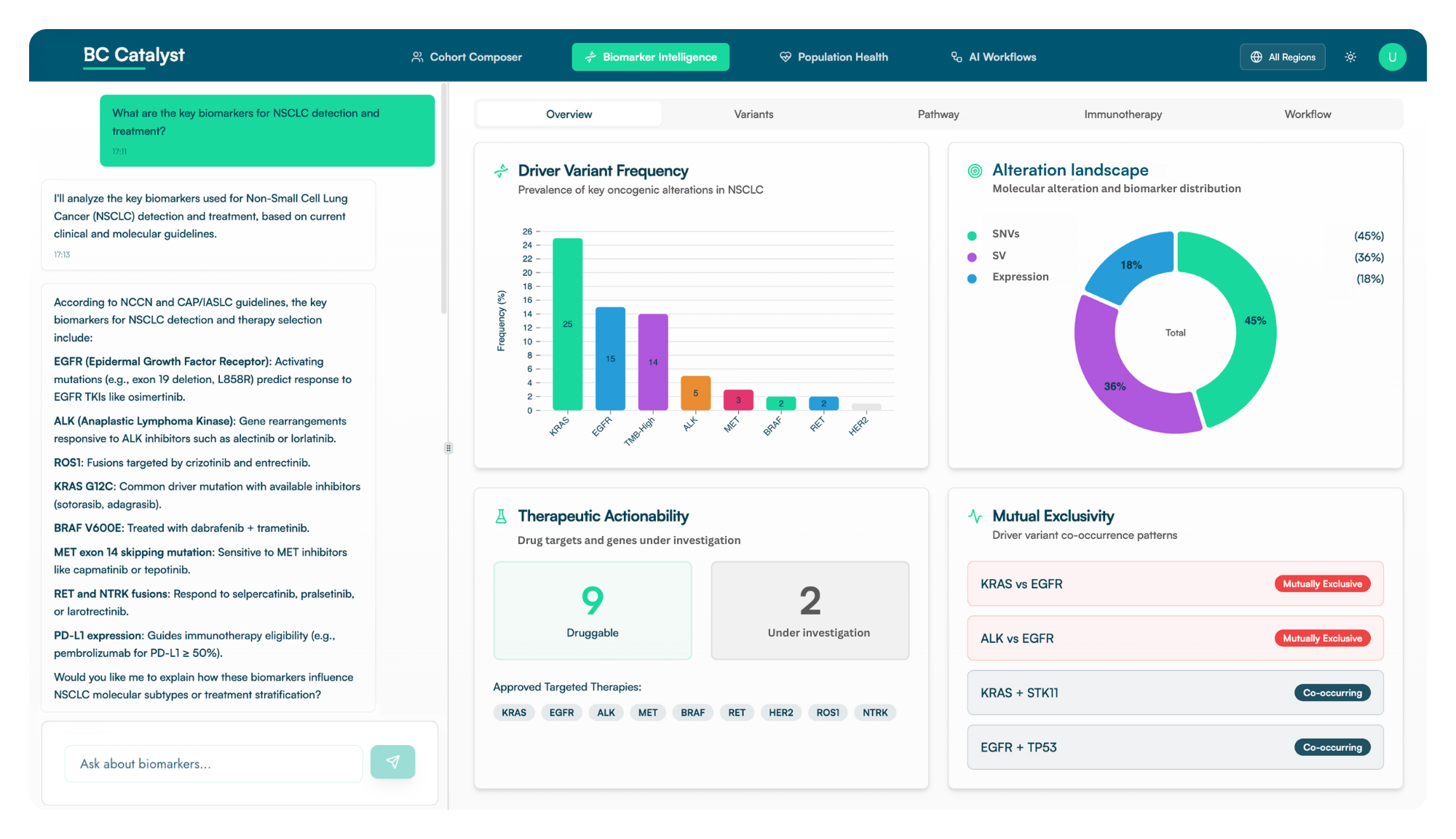Viewport: 1456px width, 839px height.
Task: Toggle light mode sun icon
Action: [x=1350, y=57]
